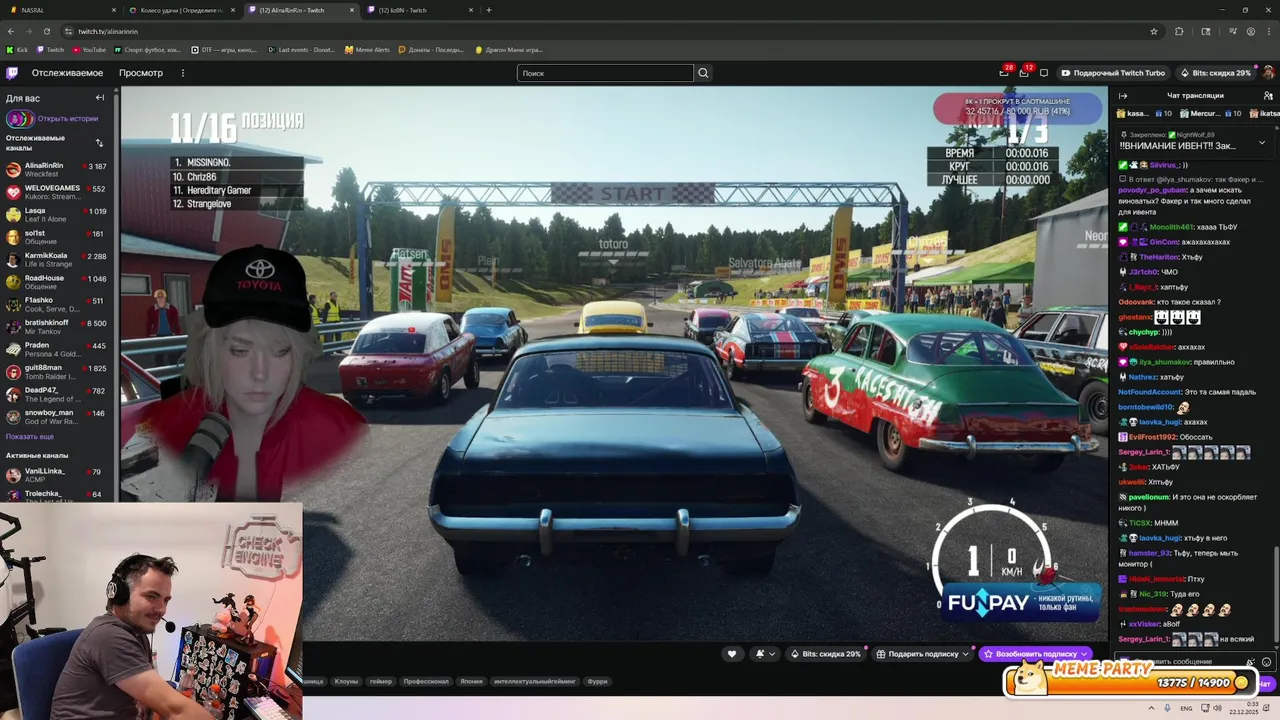Open Отслеживаемое nav item
The height and width of the screenshot is (720, 1280).
(67, 73)
